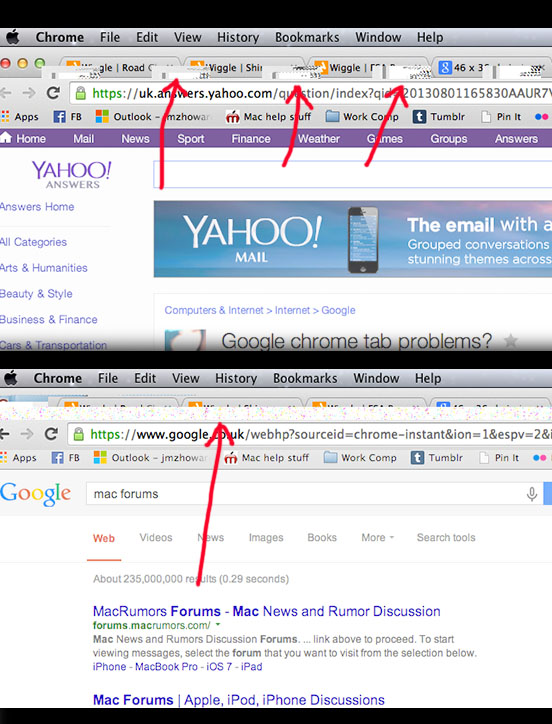Open the Apps shortcut in upper bookmarks bar

[20, 117]
